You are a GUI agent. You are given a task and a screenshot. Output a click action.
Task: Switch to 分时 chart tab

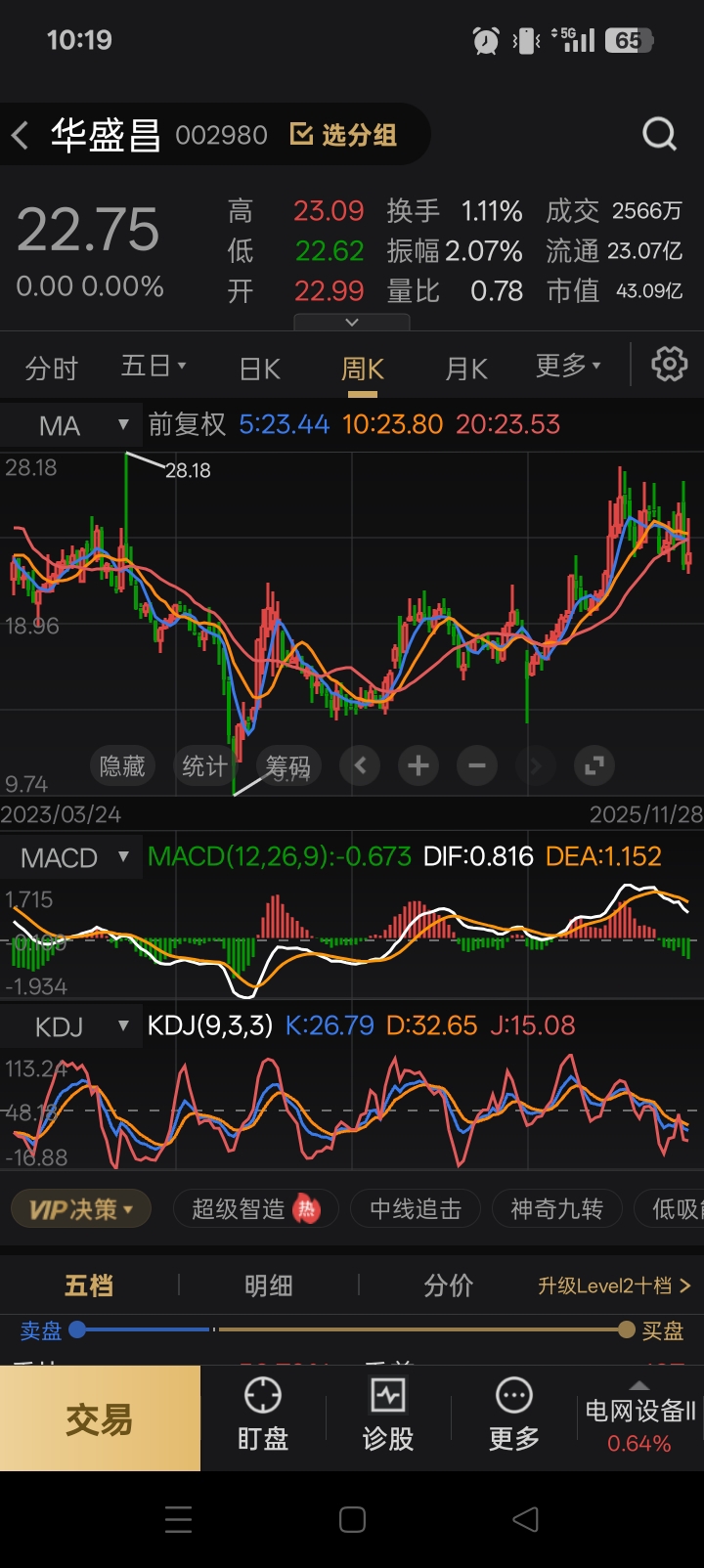tap(51, 369)
